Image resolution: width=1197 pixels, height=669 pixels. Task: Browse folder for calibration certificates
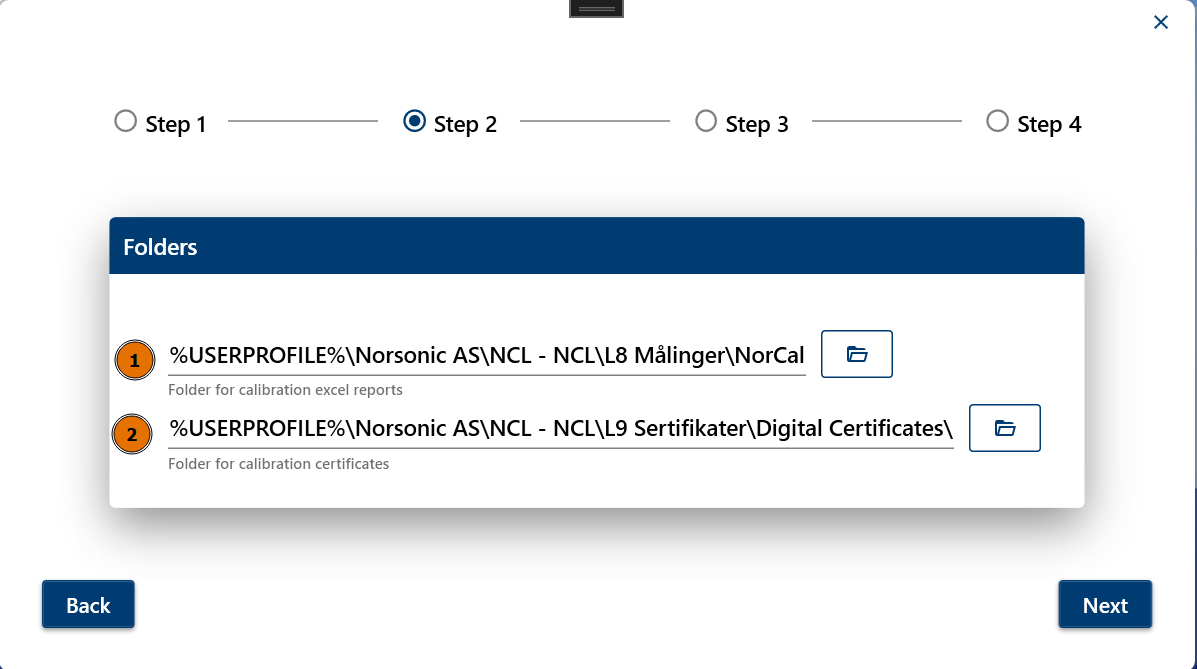point(1005,428)
